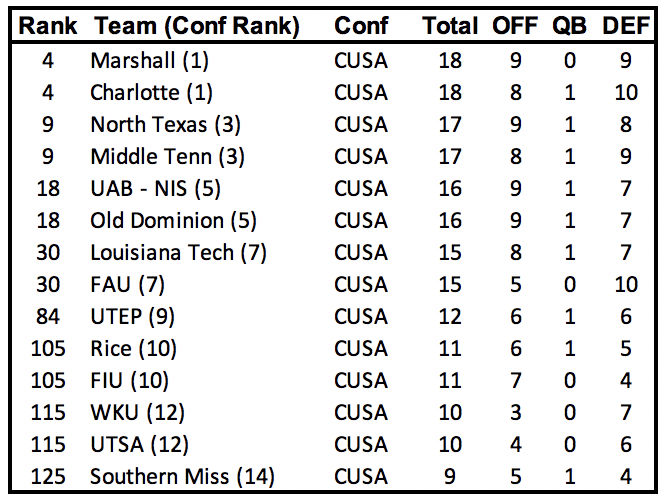Click the Conf column header

[362, 27]
